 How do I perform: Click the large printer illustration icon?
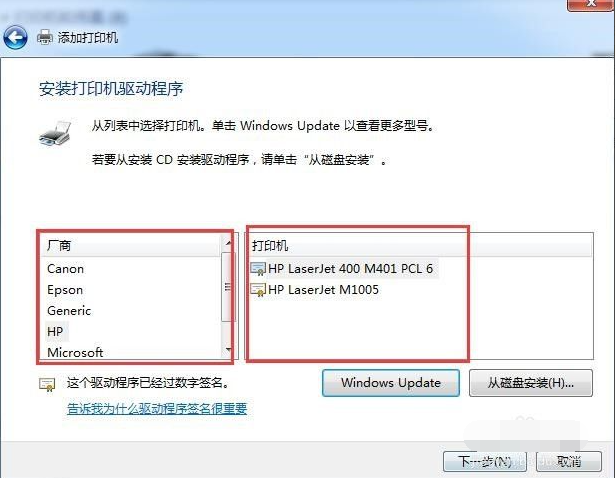[56, 134]
